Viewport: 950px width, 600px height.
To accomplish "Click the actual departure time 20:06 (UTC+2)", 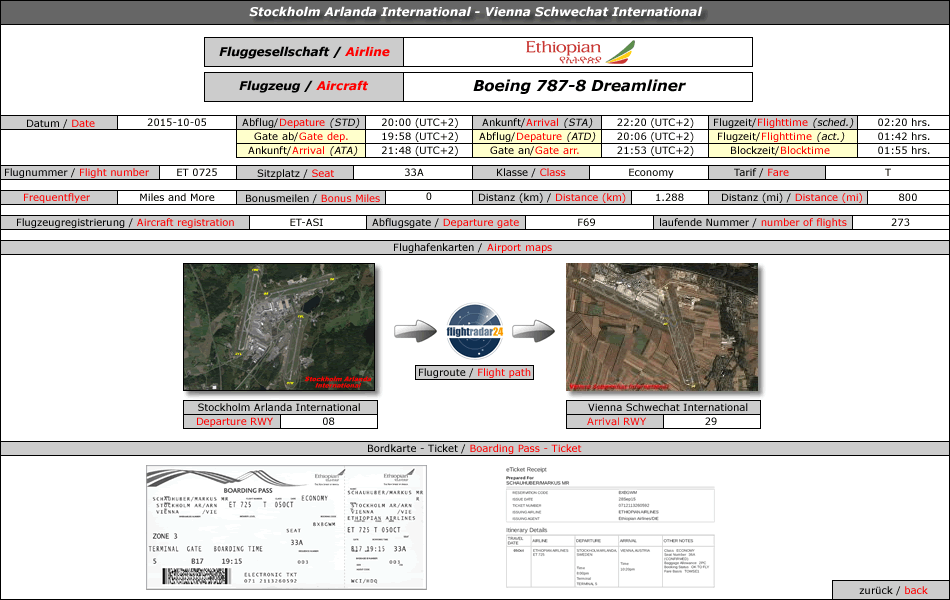I will coord(655,136).
